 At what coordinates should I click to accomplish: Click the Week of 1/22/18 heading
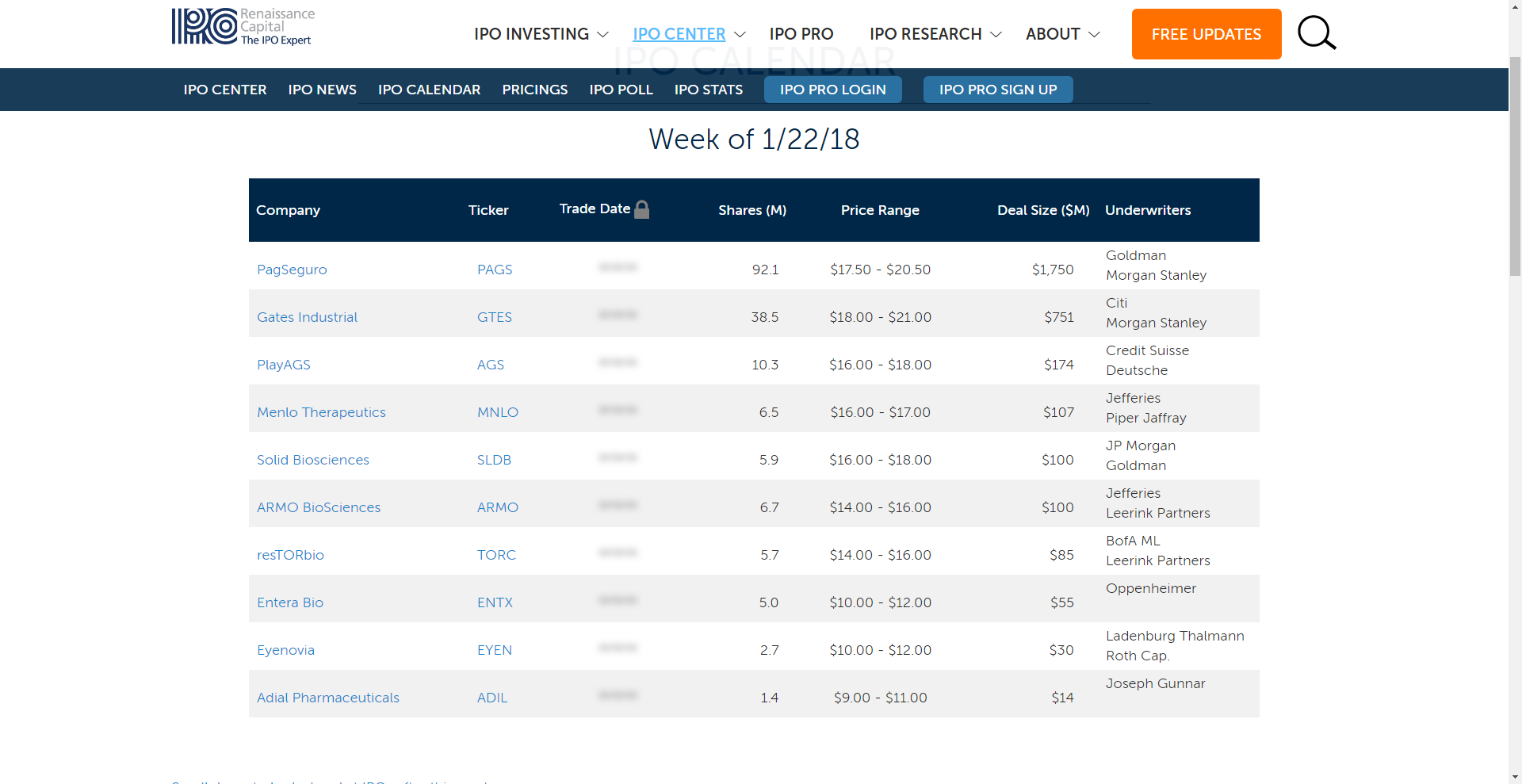(x=754, y=140)
